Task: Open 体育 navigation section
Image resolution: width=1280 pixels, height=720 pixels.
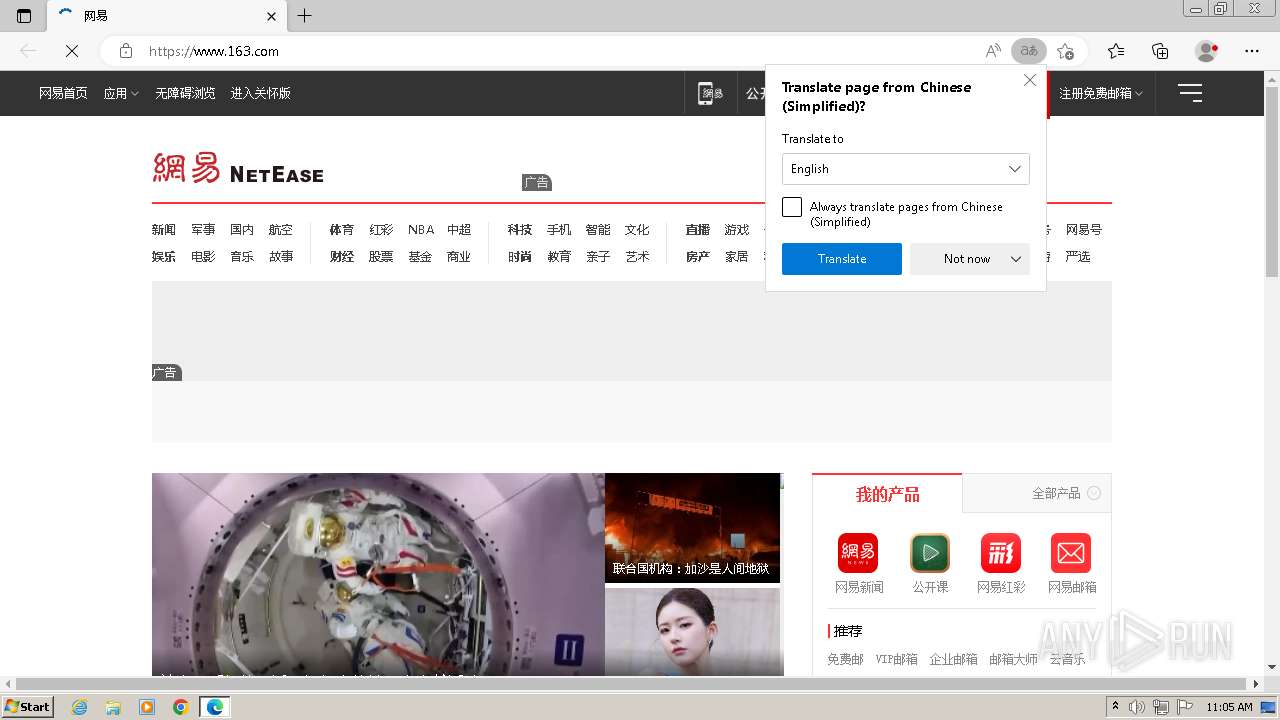Action: 342,230
